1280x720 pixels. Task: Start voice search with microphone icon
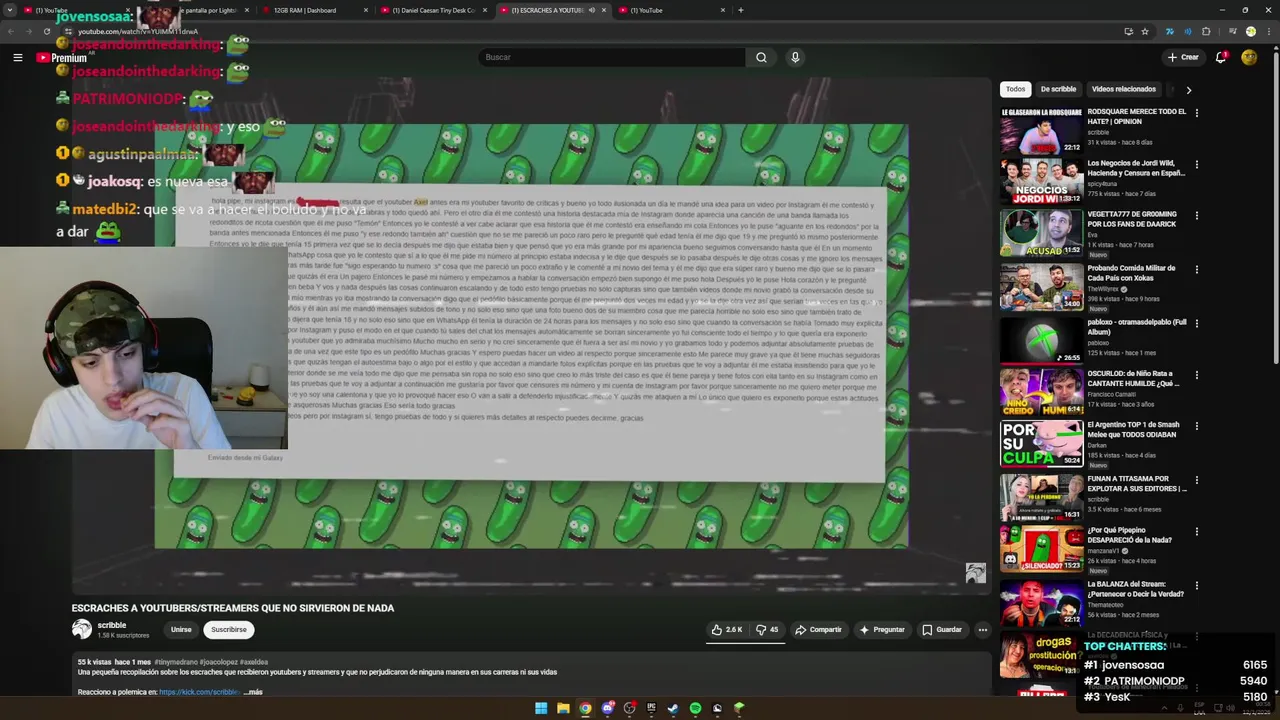(x=795, y=57)
